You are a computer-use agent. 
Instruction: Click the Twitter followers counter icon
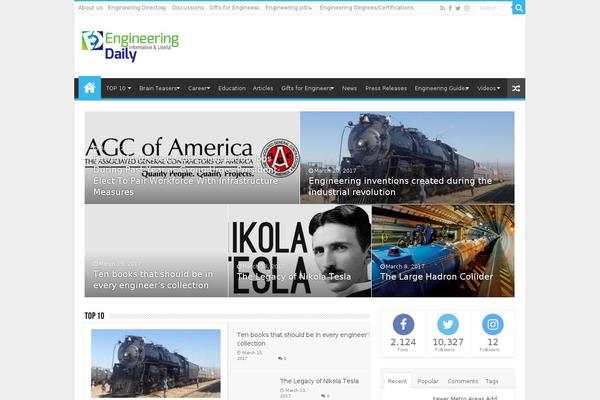pos(448,324)
